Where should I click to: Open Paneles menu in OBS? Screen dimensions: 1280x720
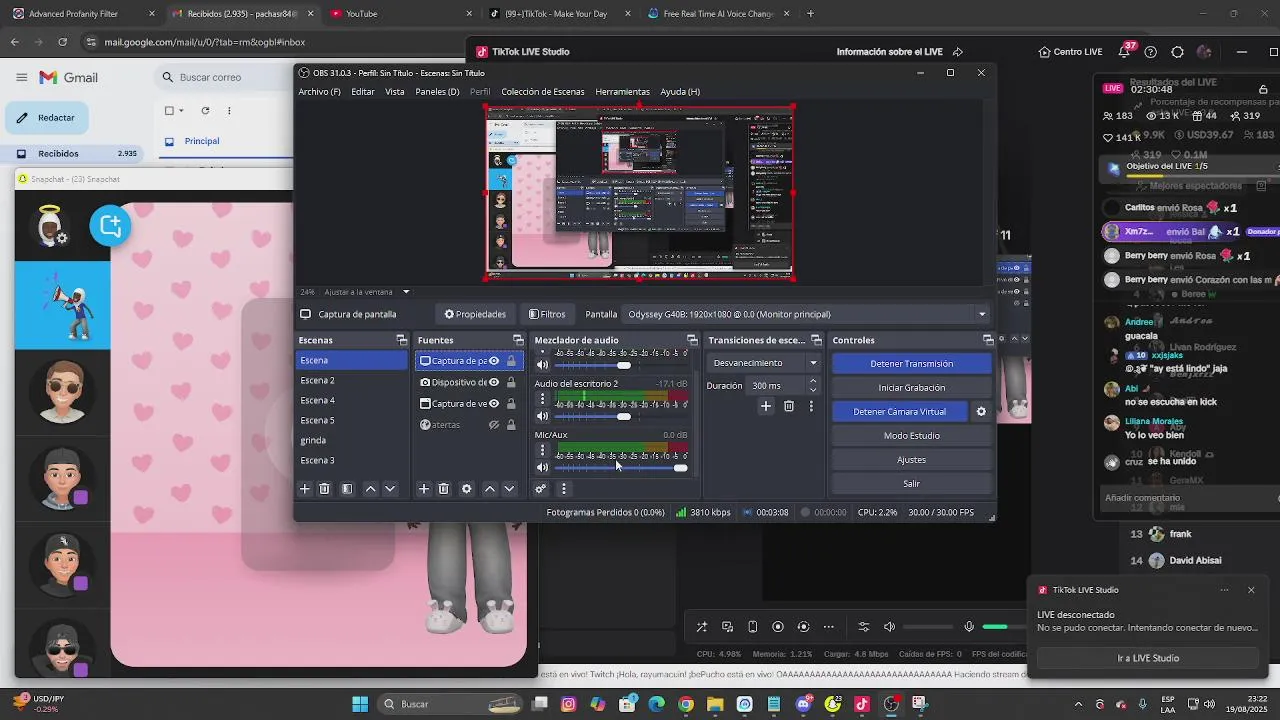[437, 92]
